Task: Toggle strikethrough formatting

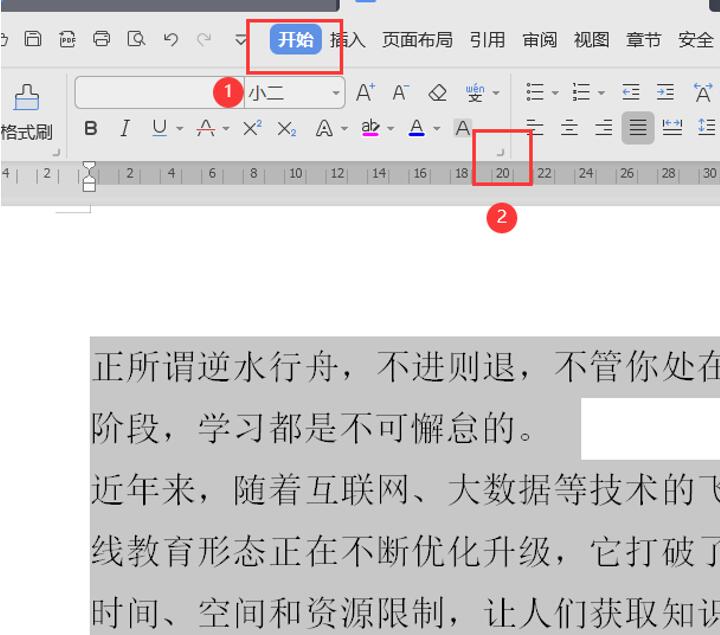Action: [x=206, y=128]
